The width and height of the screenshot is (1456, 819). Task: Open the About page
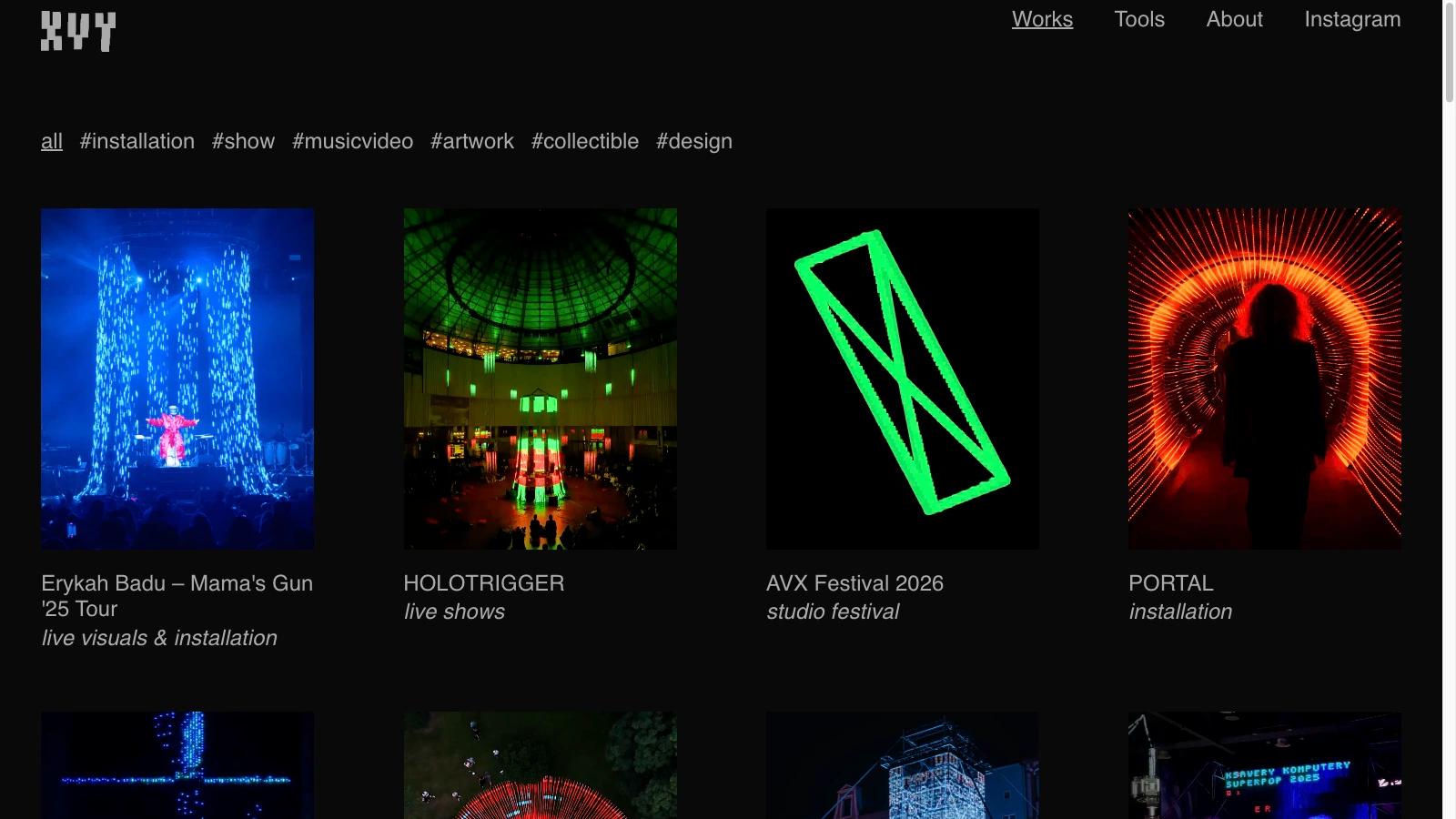(1234, 19)
